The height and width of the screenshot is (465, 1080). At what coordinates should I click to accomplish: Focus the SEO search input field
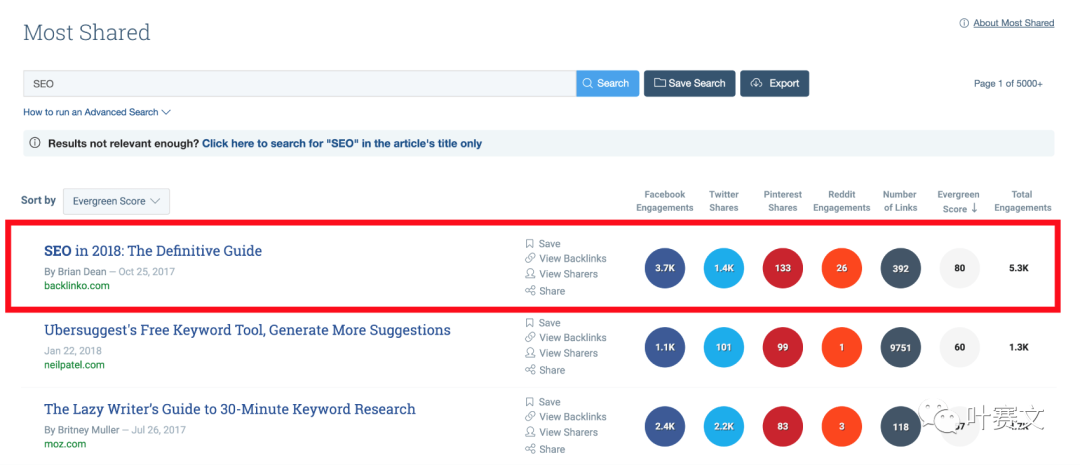[300, 83]
